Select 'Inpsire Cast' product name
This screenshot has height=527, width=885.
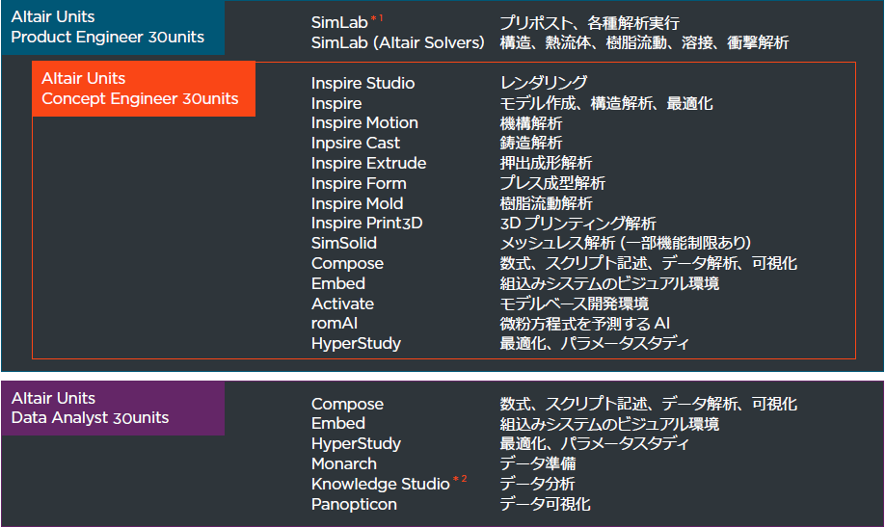click(355, 143)
